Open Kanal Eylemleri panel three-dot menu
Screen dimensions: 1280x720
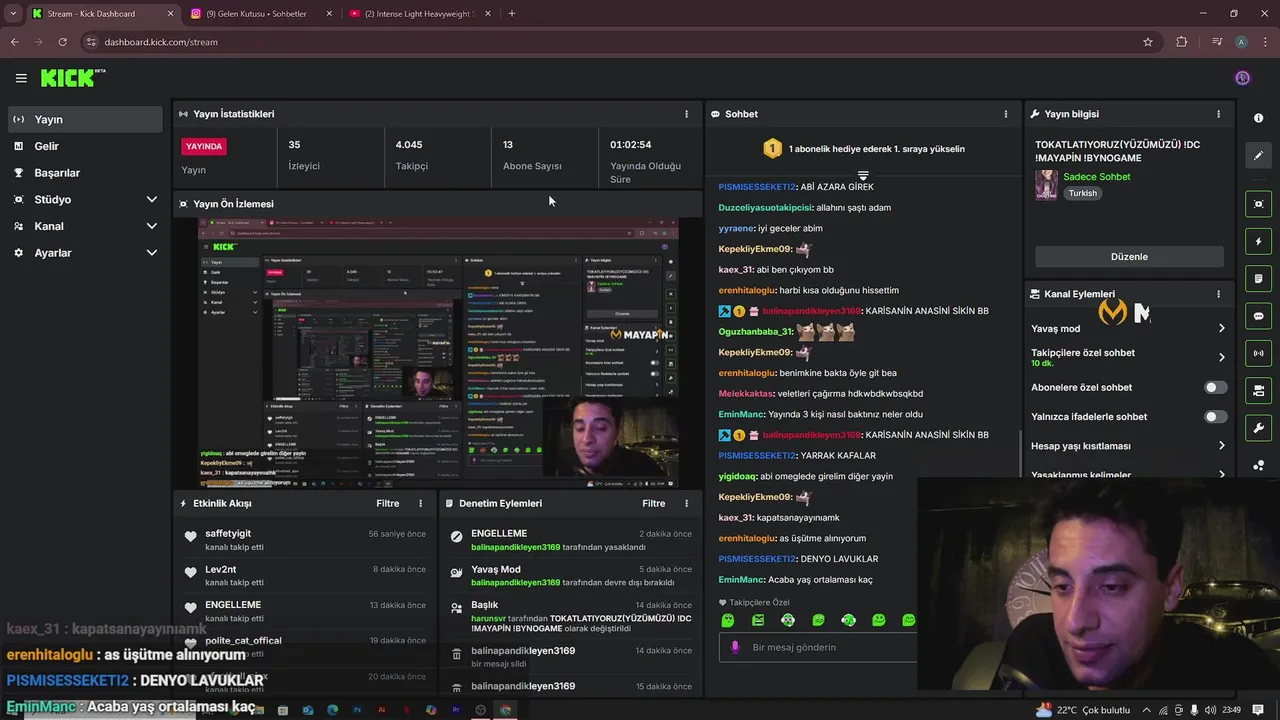1218,294
